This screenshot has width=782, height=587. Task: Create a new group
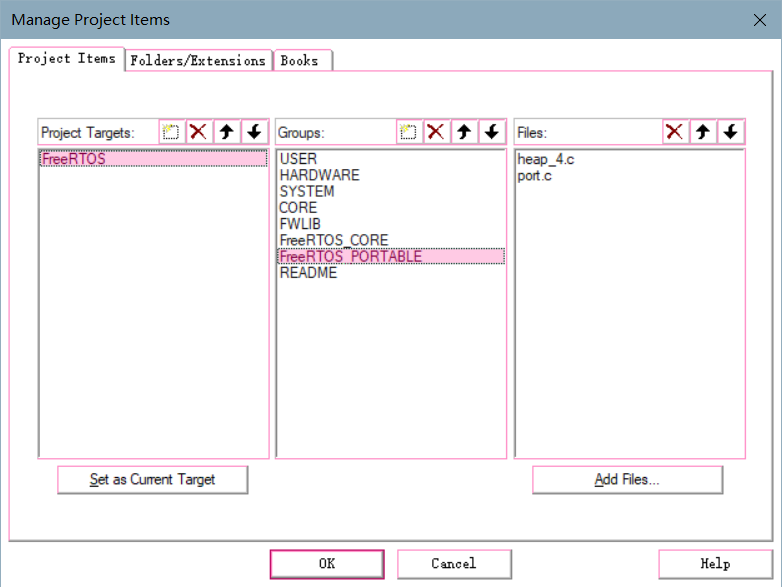pyautogui.click(x=409, y=132)
